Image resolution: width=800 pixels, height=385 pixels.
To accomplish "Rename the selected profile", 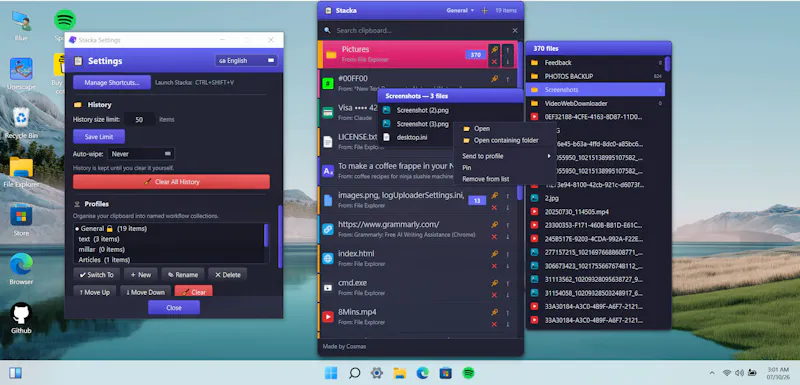I will (x=183, y=275).
